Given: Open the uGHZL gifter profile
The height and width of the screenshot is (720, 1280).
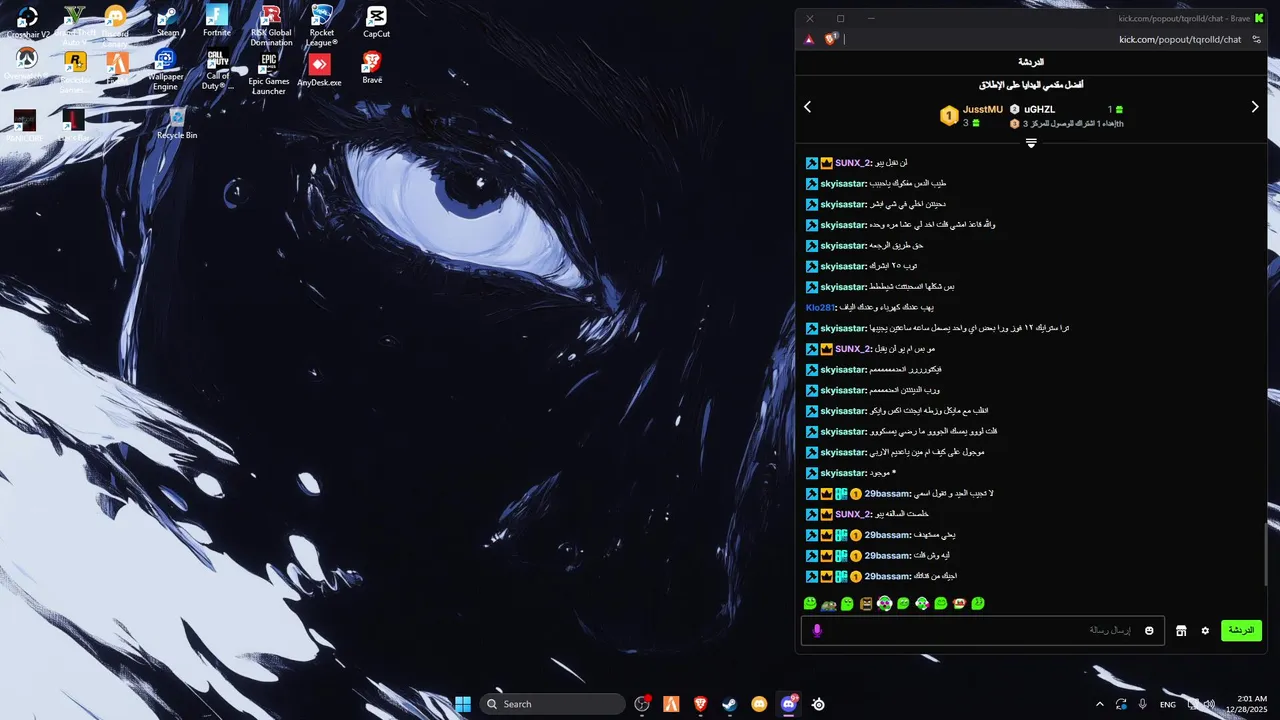Looking at the screenshot, I should tap(1039, 110).
